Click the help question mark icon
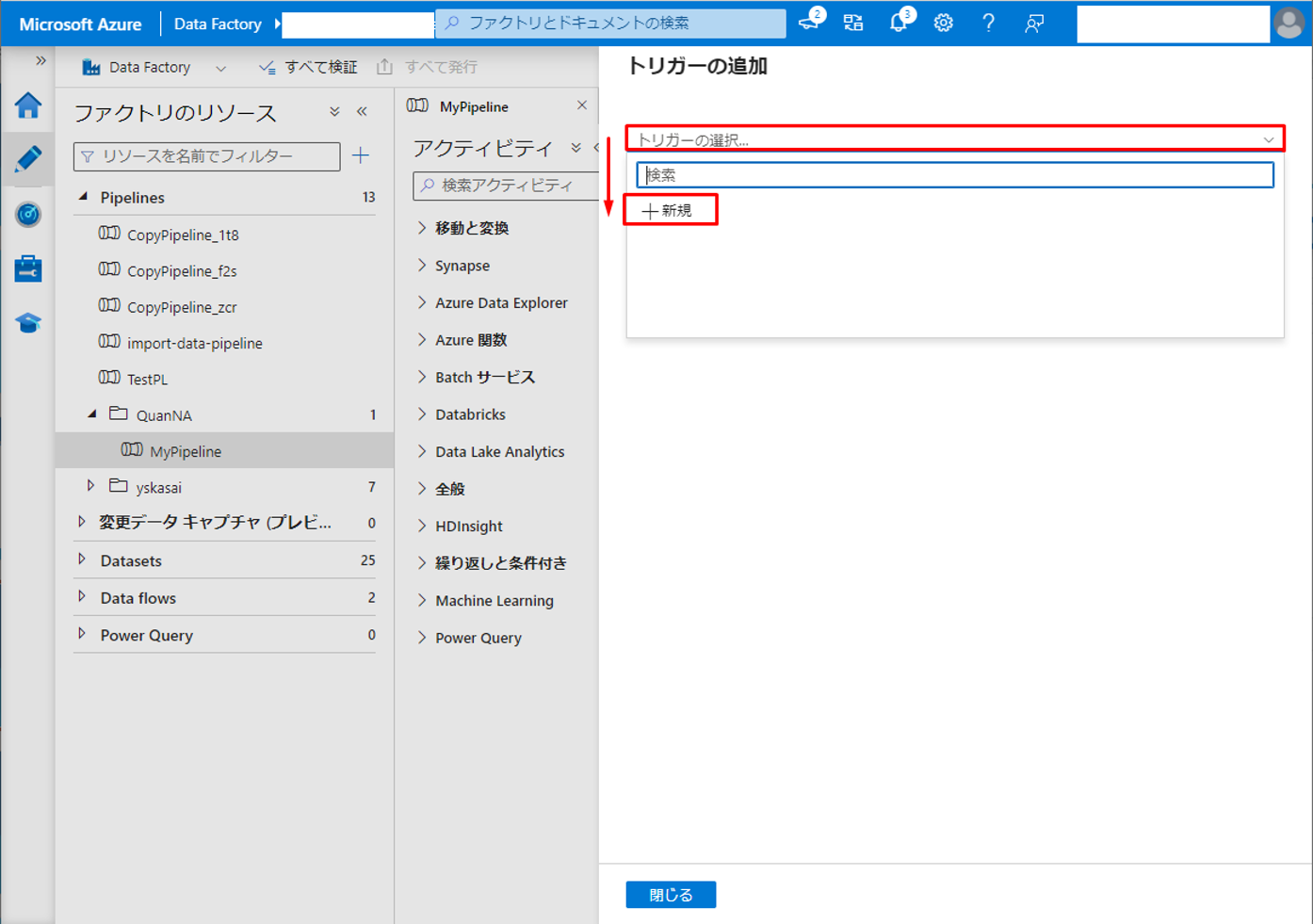This screenshot has width=1313, height=924. click(988, 24)
